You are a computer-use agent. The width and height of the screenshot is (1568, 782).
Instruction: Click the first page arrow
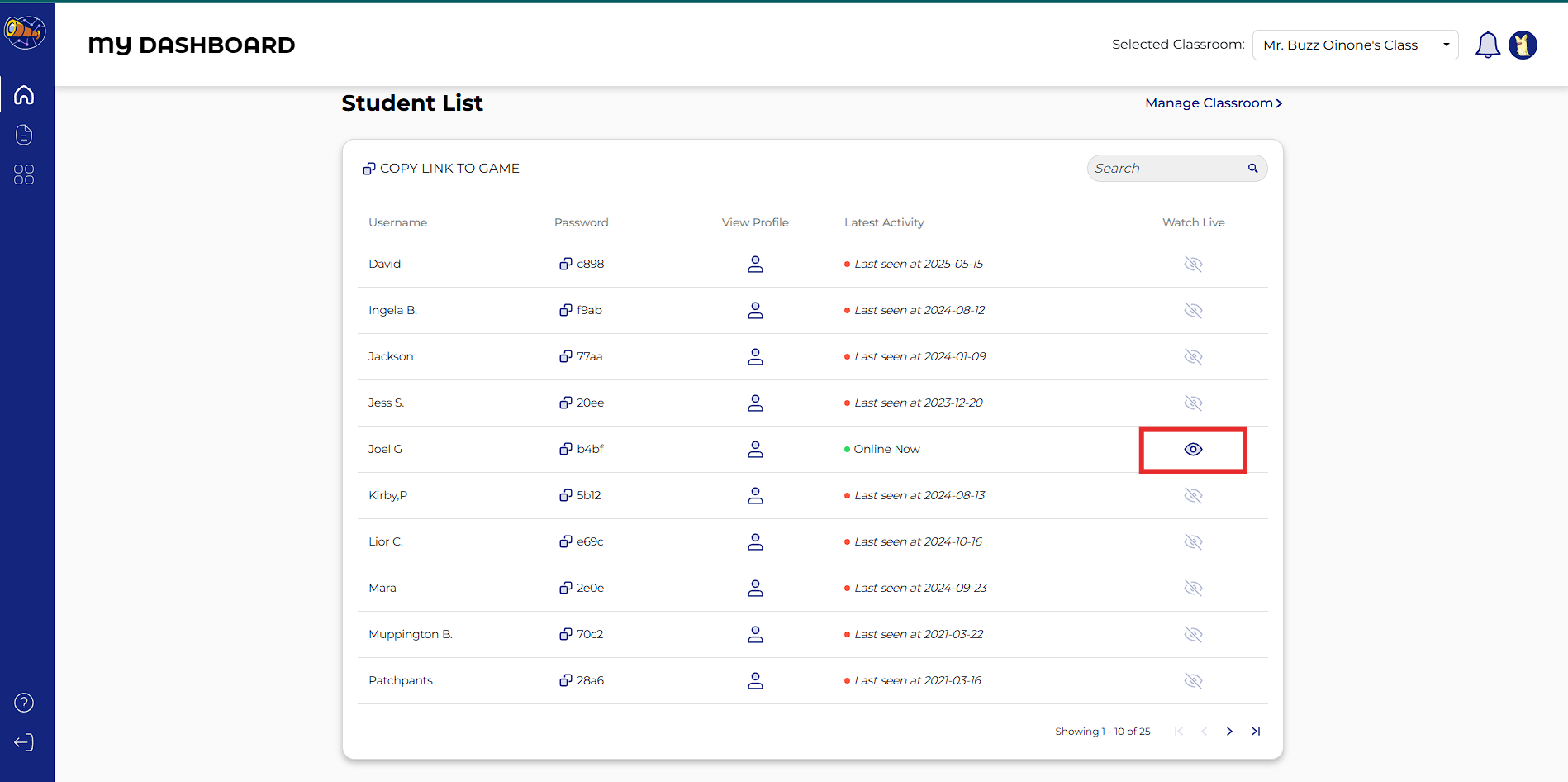click(x=1179, y=732)
